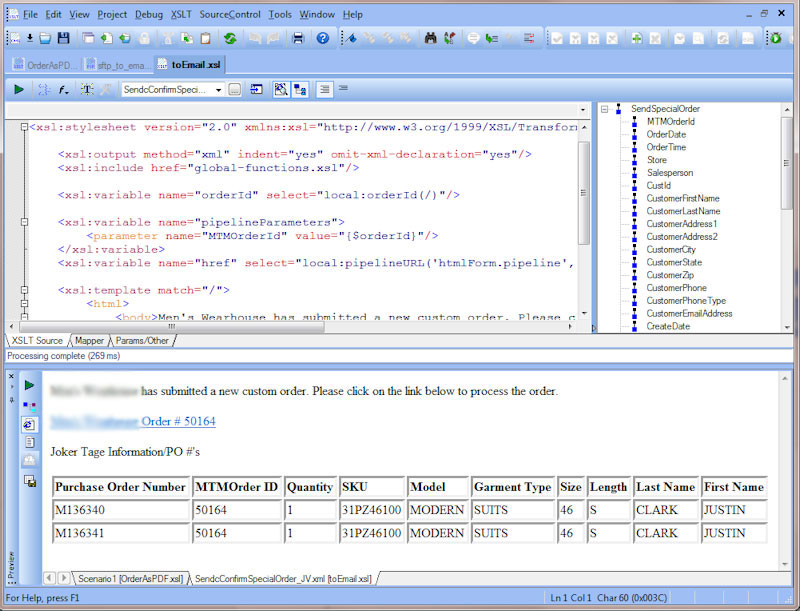Open the SendcConfirmSpeci scenario dropdown
The image size is (800, 611).
[218, 89]
